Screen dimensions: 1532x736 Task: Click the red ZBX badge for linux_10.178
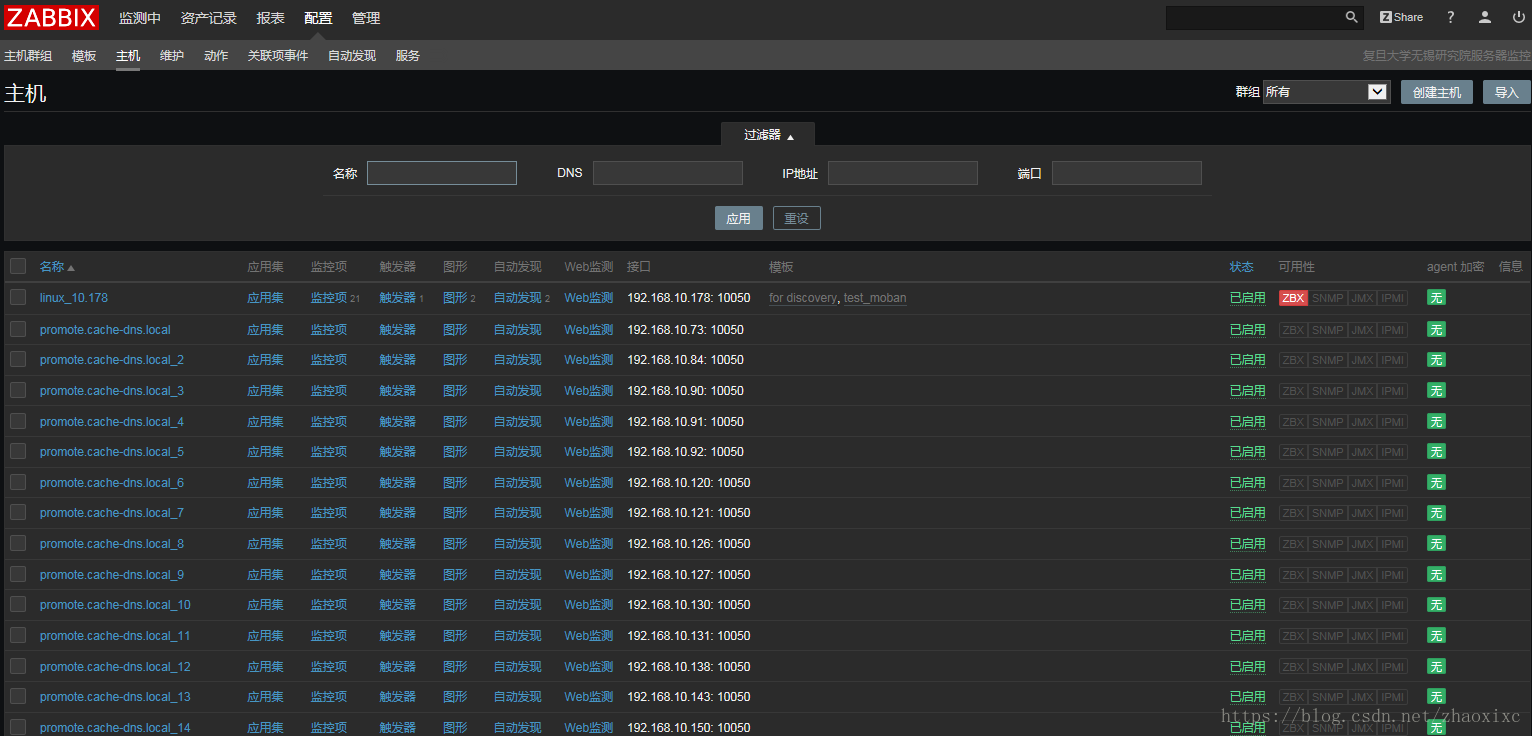click(1293, 298)
